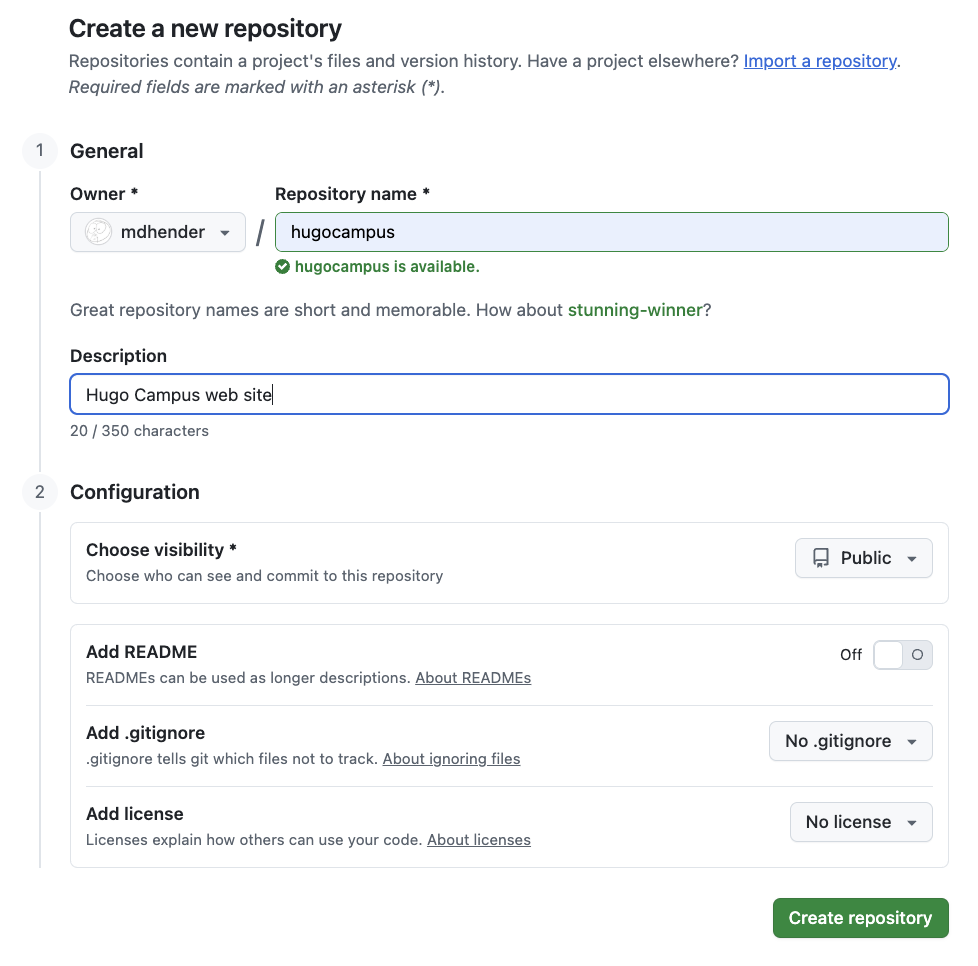
Task: Open the About ignoring files link
Action: 451,759
